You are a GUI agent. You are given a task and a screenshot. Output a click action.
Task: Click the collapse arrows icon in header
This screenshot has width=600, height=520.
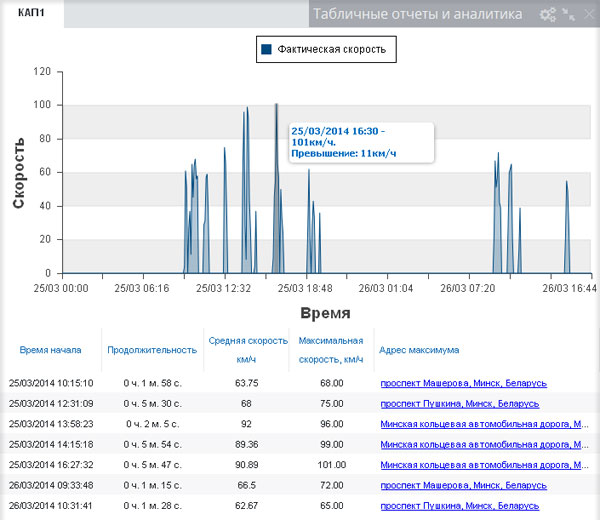[568, 15]
